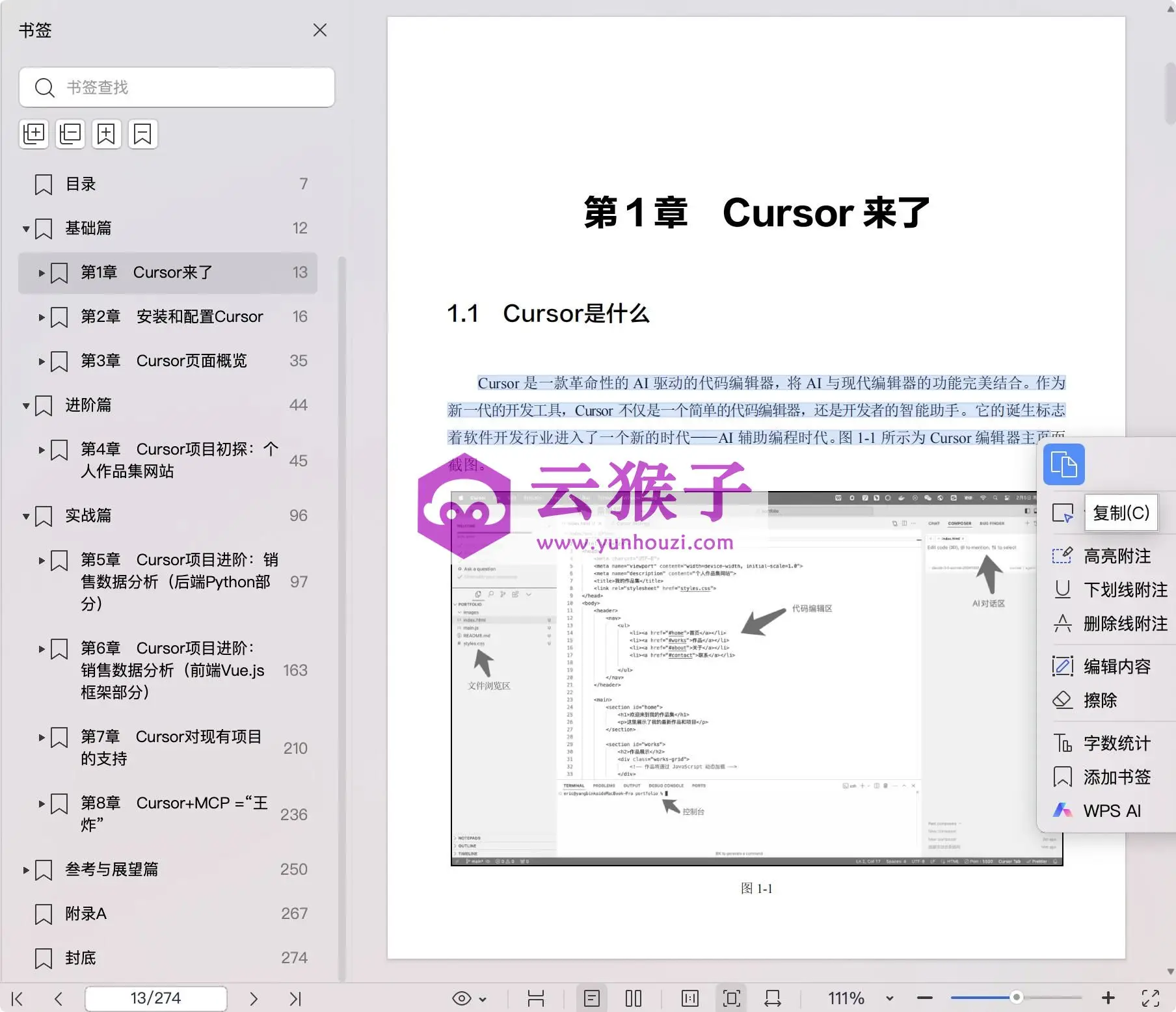Open the dropdown beside the eye icon

click(x=483, y=999)
